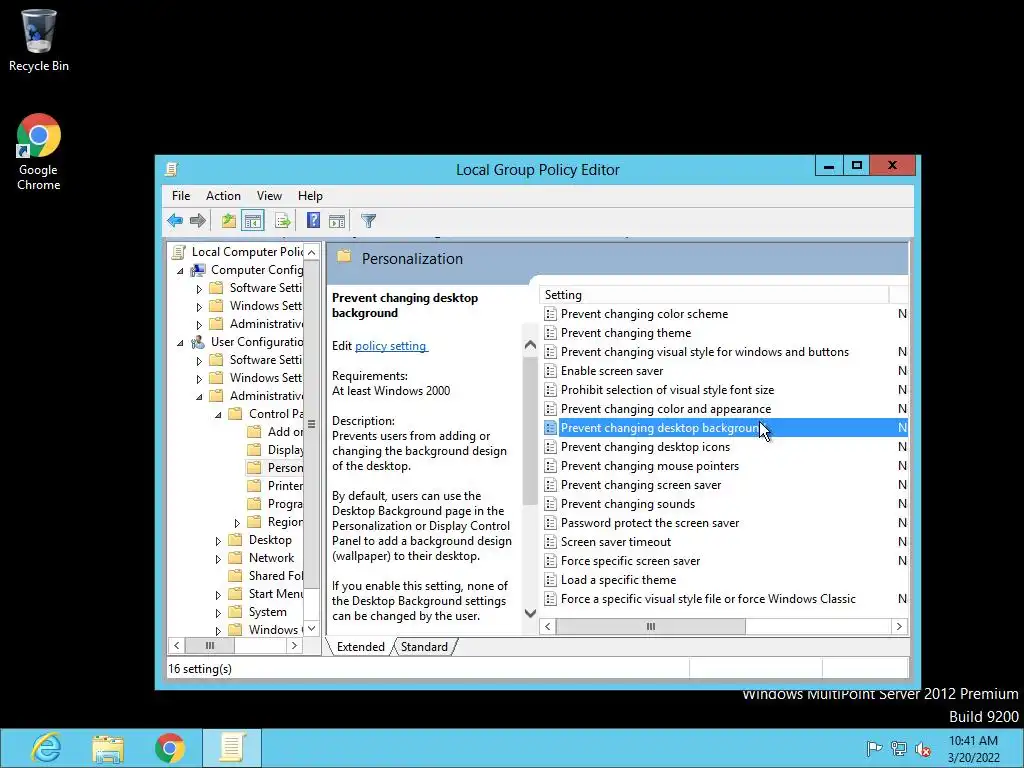
Task: Click tree pane horizontal scrollbar thumb
Action: coord(210,646)
